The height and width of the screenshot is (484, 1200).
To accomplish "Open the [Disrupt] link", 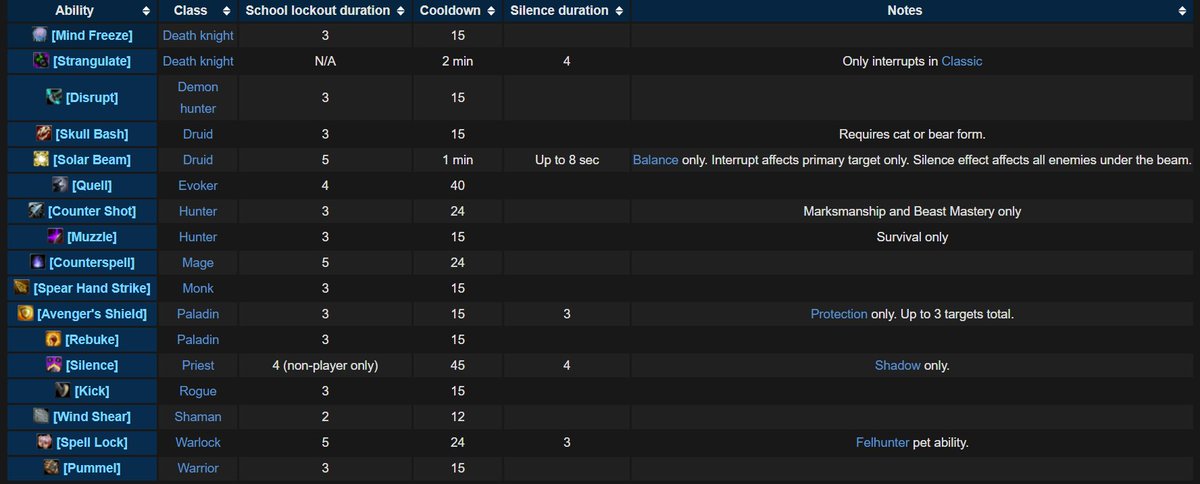I will click(92, 97).
